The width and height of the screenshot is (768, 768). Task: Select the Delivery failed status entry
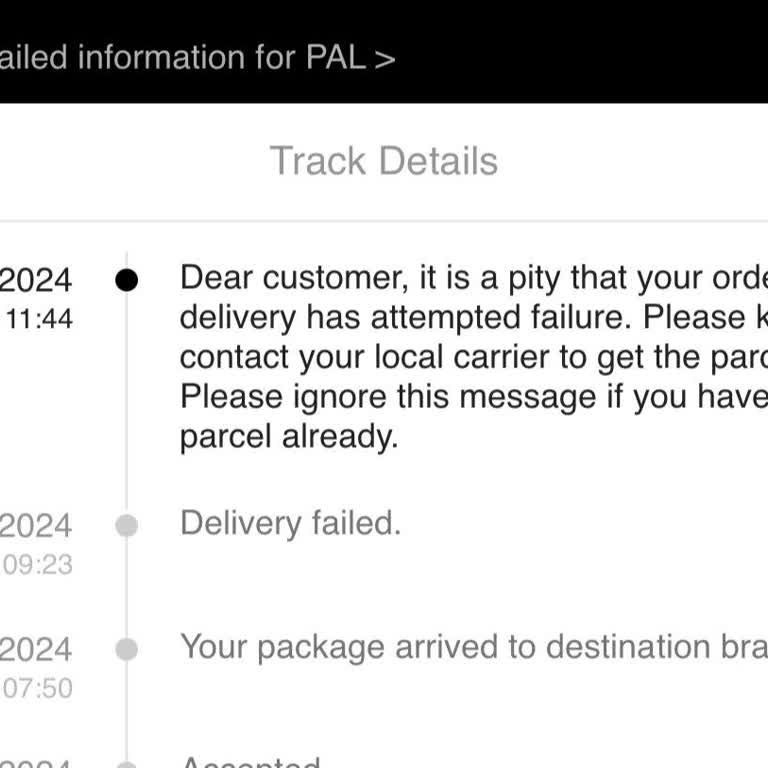pos(290,523)
